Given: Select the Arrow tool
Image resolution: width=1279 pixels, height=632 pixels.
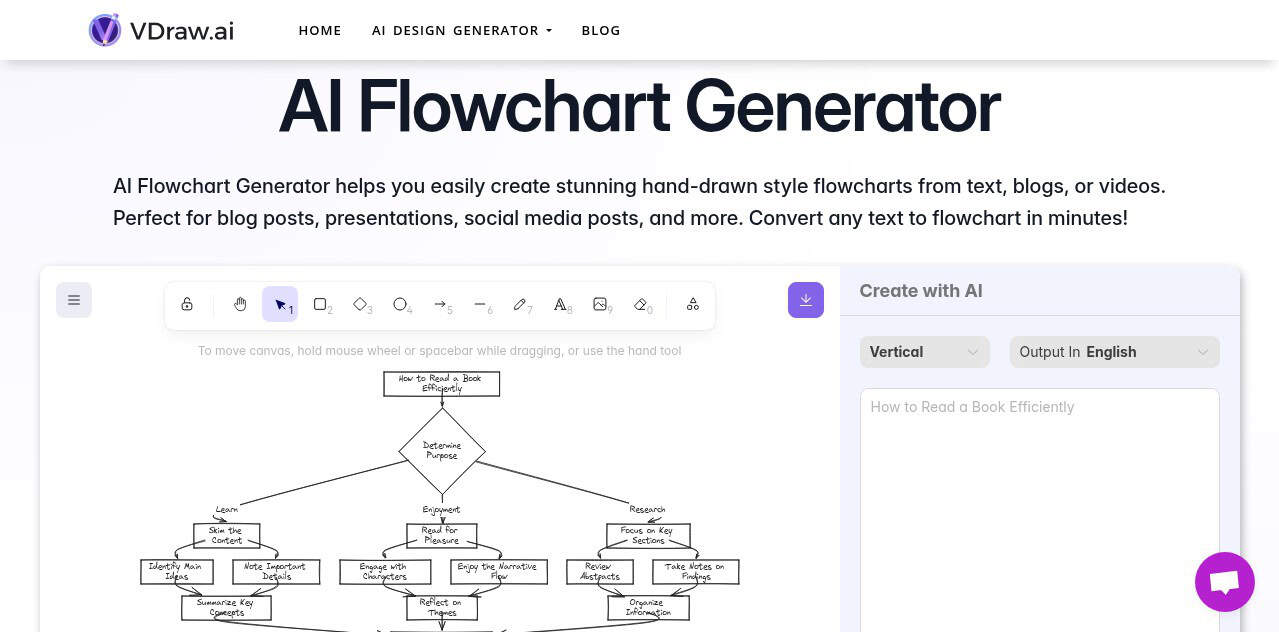Looking at the screenshot, I should (440, 304).
